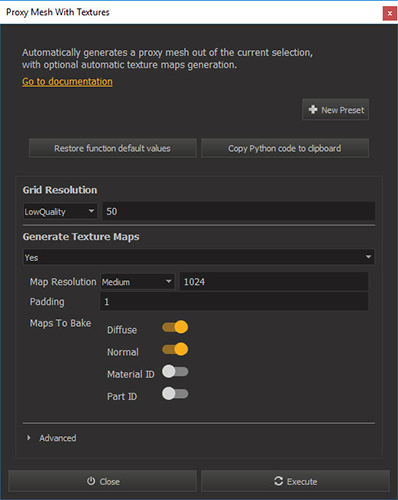The width and height of the screenshot is (398, 500).
Task: Click the plus icon on New Preset
Action: (313, 109)
